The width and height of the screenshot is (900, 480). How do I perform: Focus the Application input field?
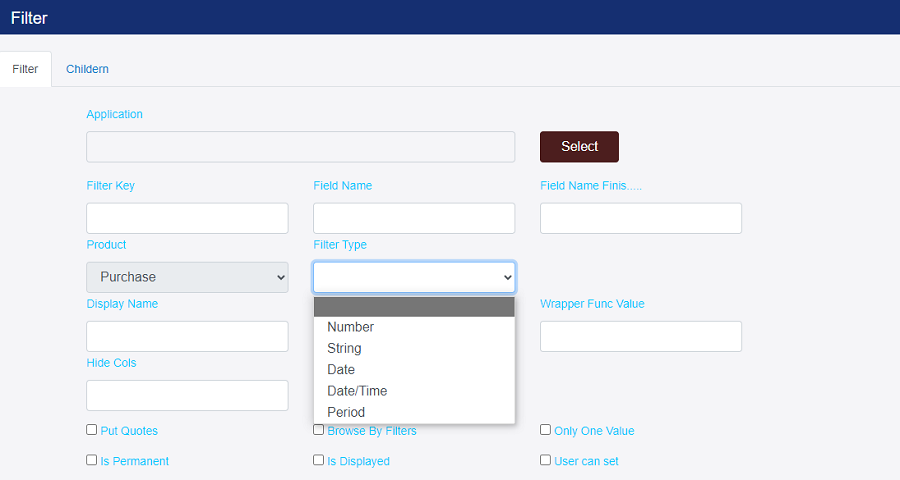point(301,147)
